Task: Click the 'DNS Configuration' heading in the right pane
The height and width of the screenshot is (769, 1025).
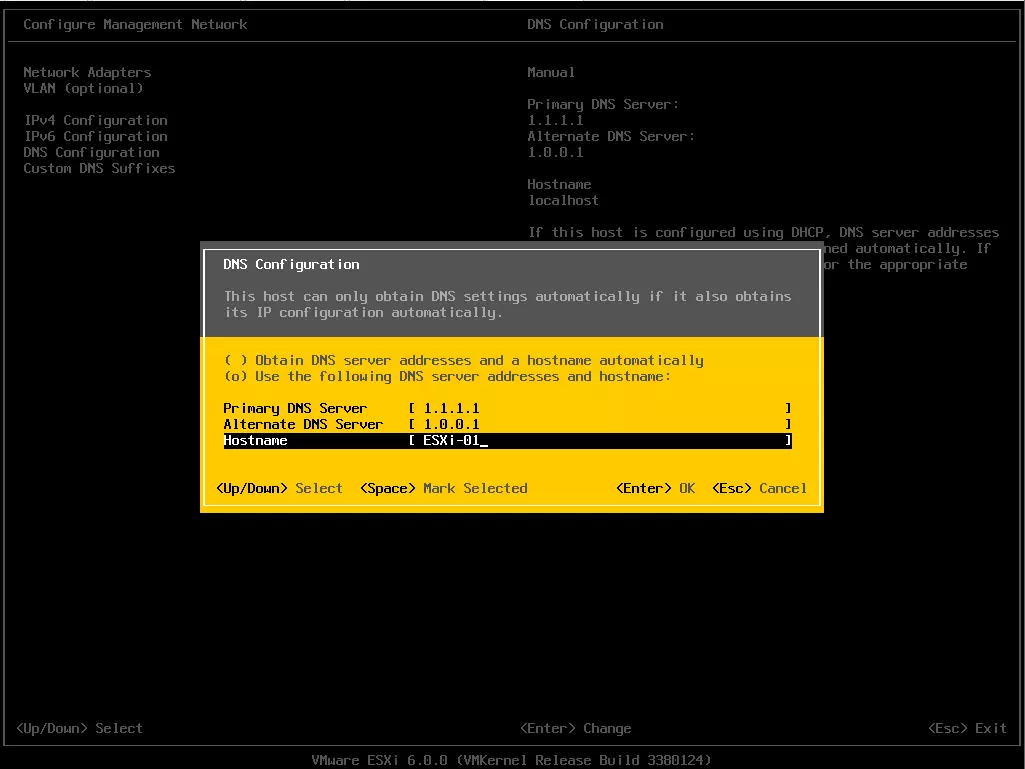Action: [596, 25]
